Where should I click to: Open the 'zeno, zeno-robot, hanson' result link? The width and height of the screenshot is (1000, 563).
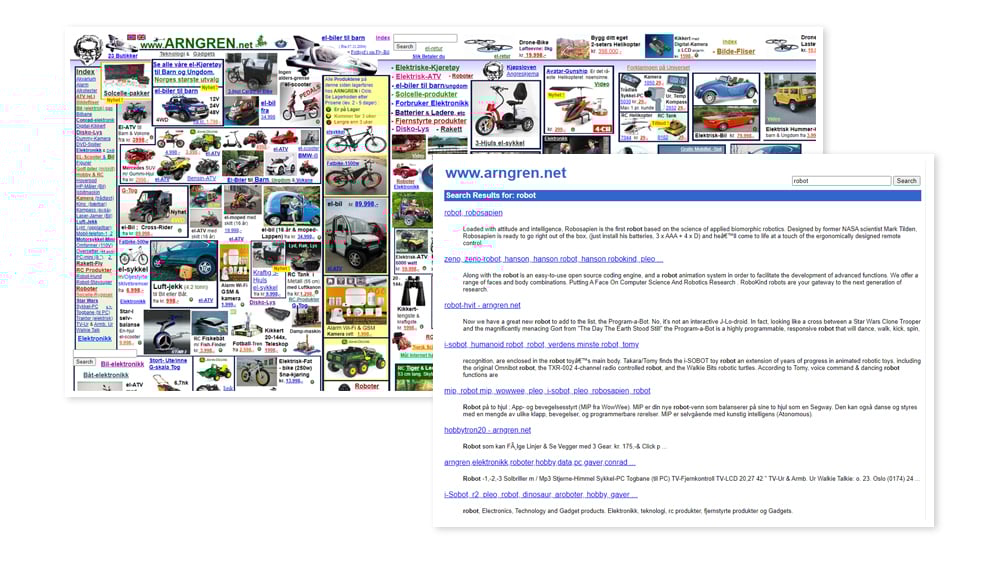pyautogui.click(x=554, y=259)
